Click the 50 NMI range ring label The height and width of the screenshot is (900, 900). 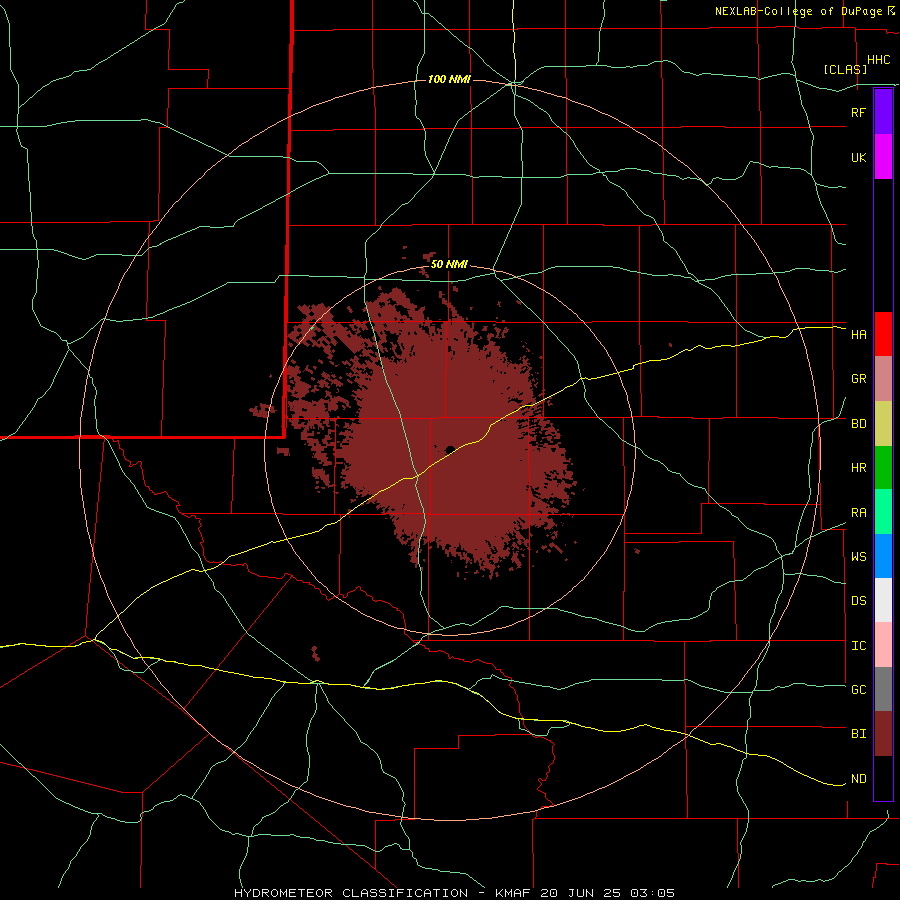pyautogui.click(x=449, y=265)
